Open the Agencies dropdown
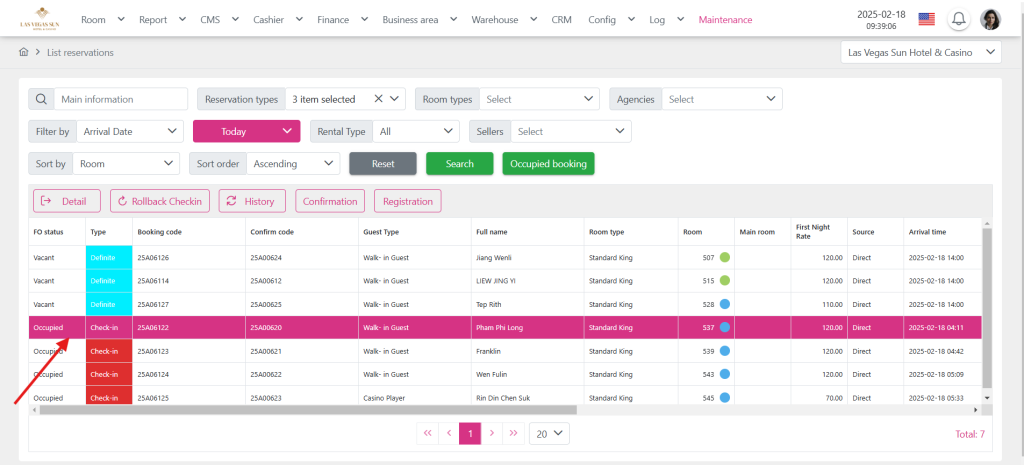 click(722, 99)
